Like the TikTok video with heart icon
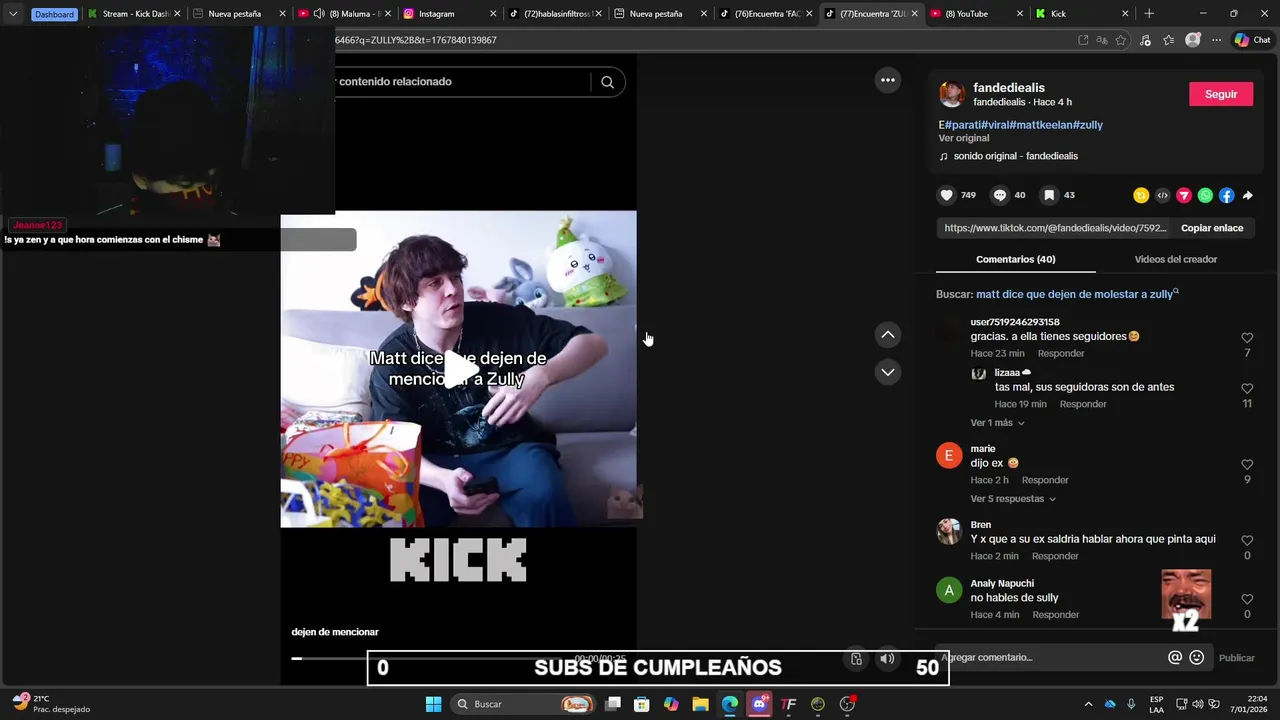Viewport: 1280px width, 720px height. [946, 195]
